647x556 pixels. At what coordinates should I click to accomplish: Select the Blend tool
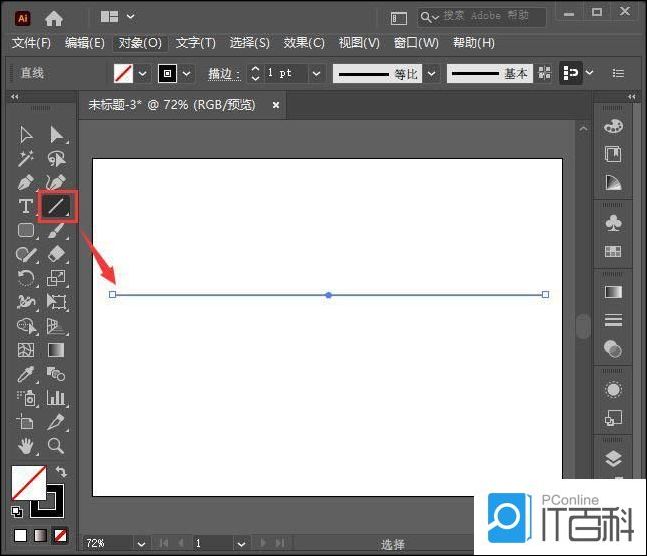pyautogui.click(x=56, y=374)
